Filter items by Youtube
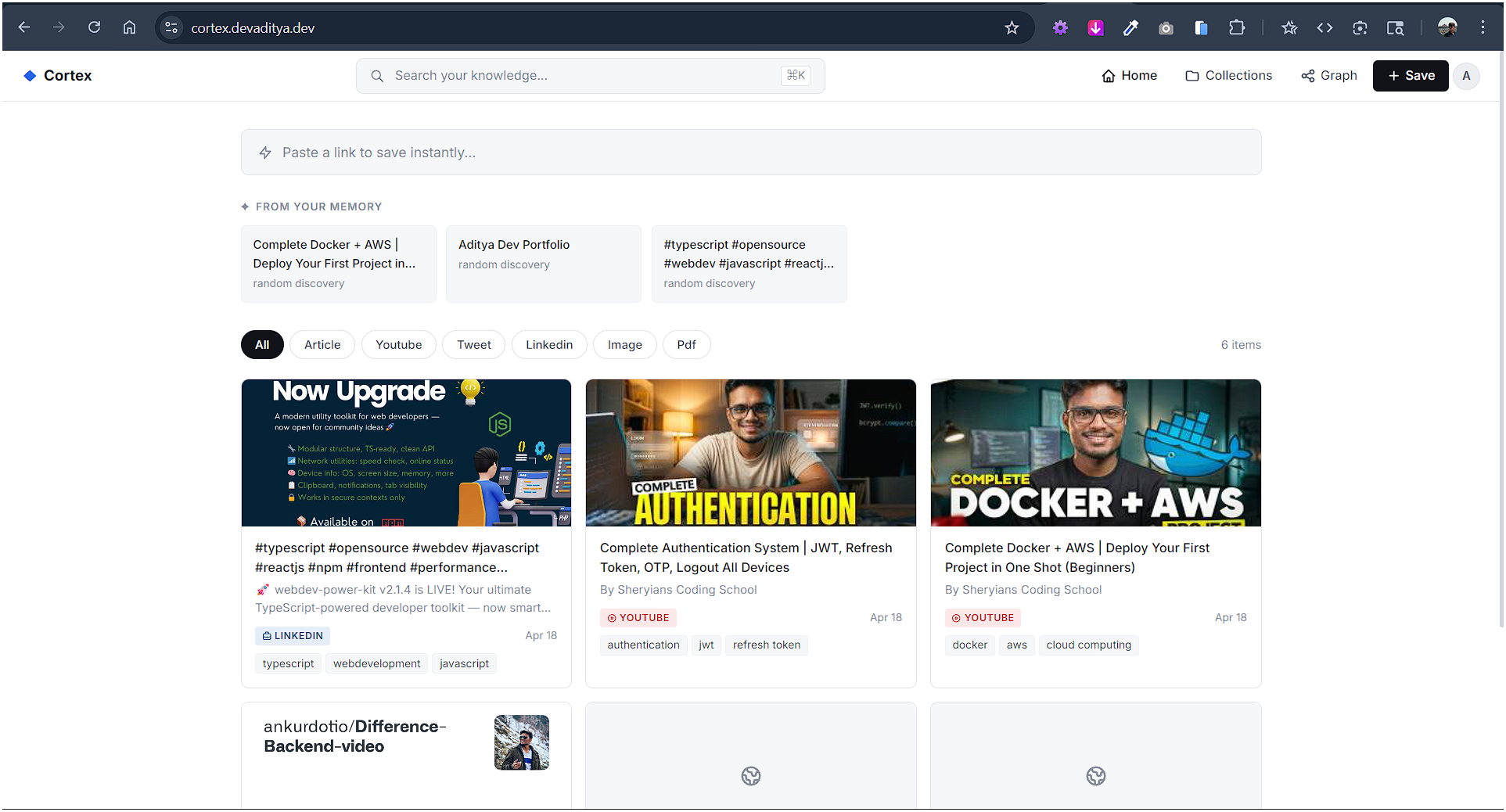This screenshot has width=1506, height=812. tap(398, 345)
